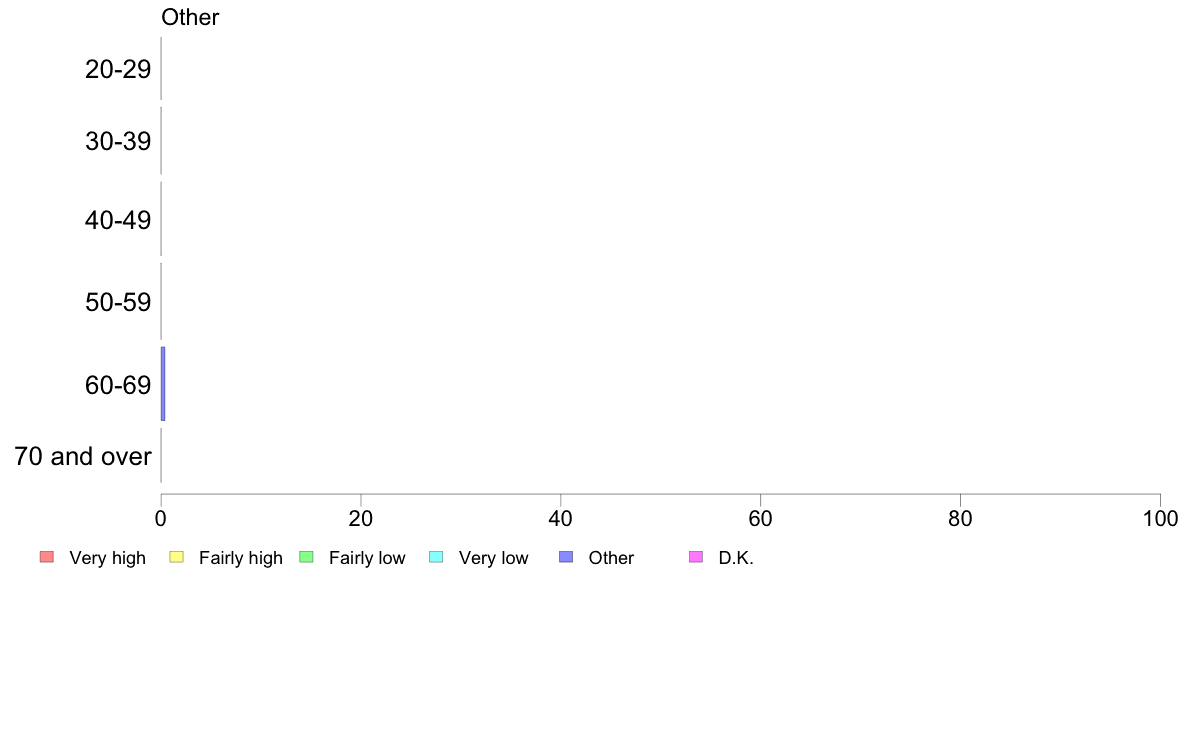Click the Fairly low legend text

click(x=367, y=558)
